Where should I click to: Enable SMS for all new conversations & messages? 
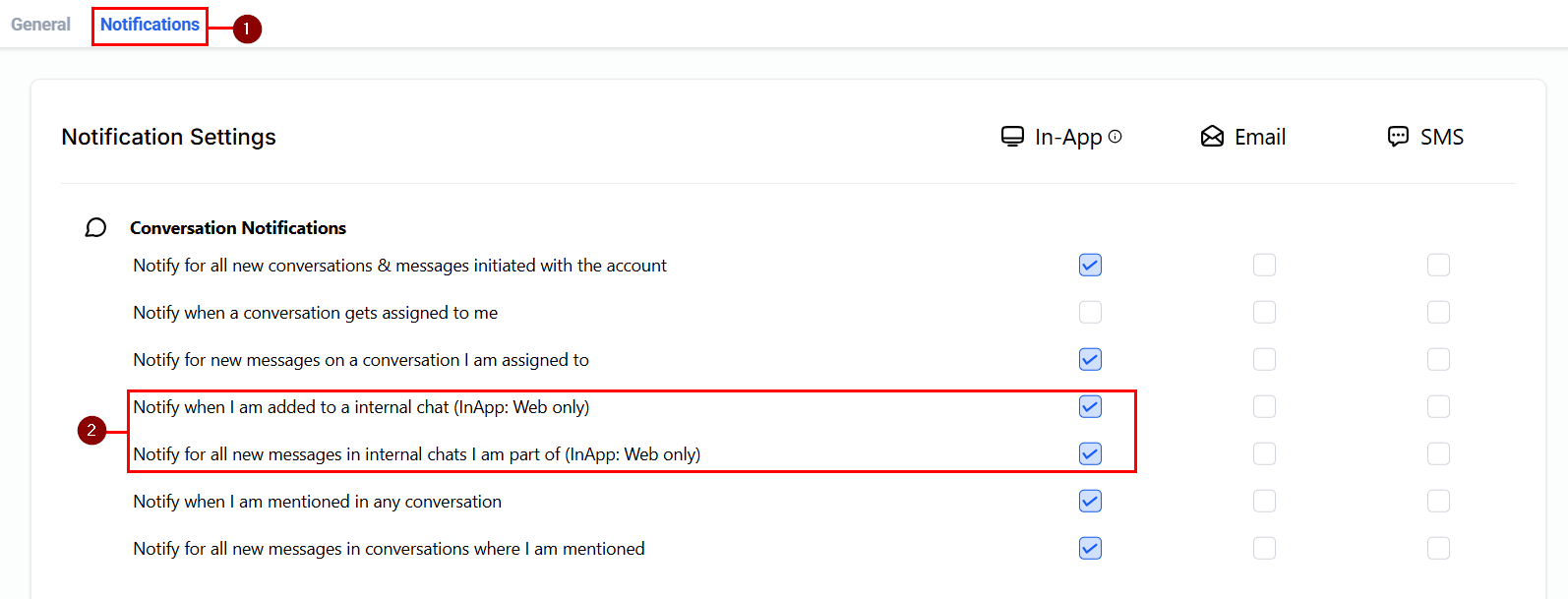[x=1438, y=266]
